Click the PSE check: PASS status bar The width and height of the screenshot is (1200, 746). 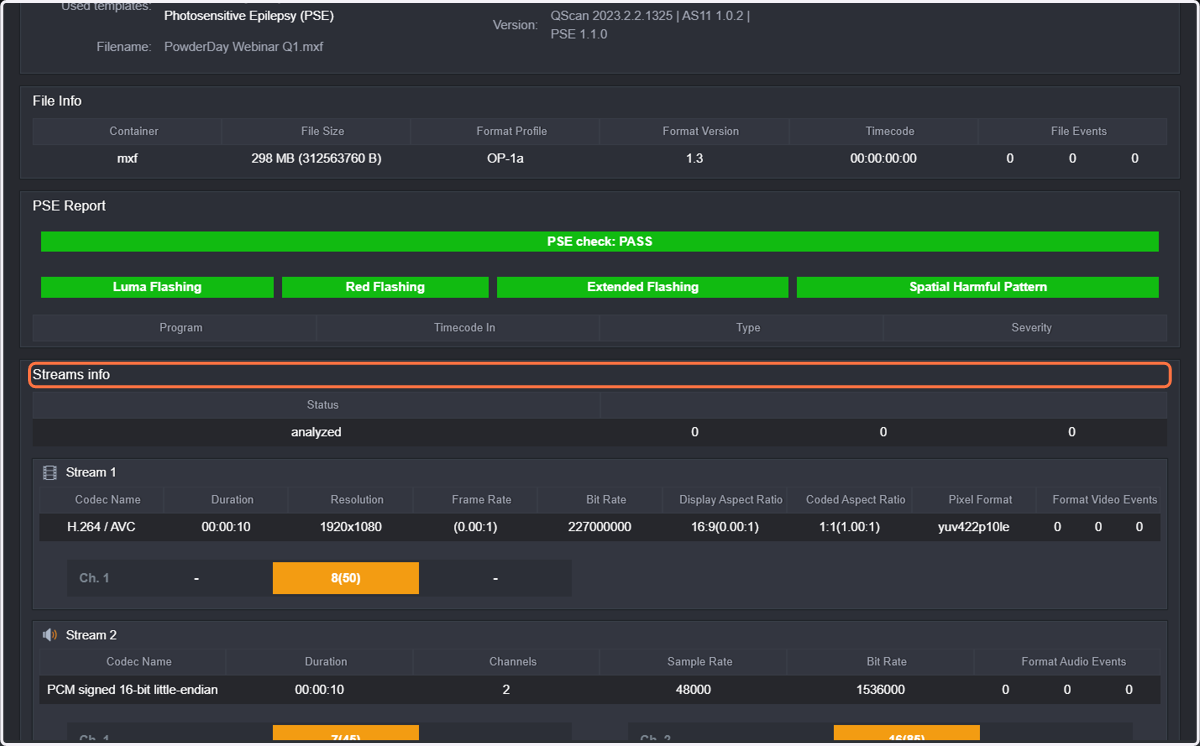pos(600,241)
